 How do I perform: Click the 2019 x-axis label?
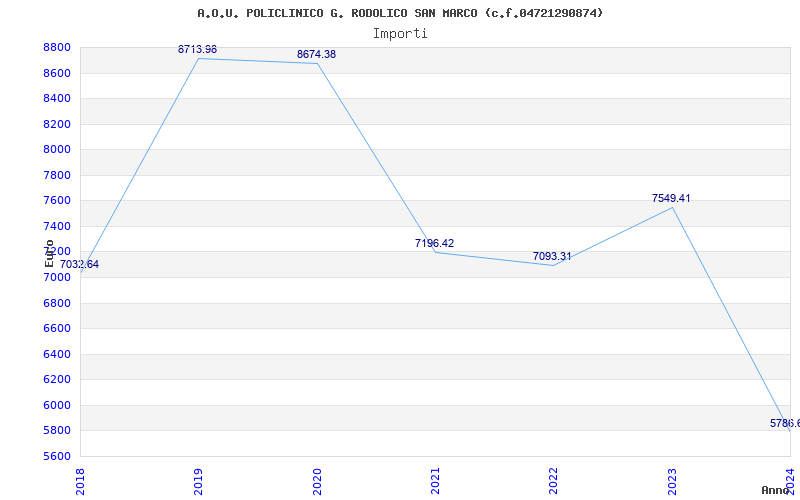[x=198, y=482]
